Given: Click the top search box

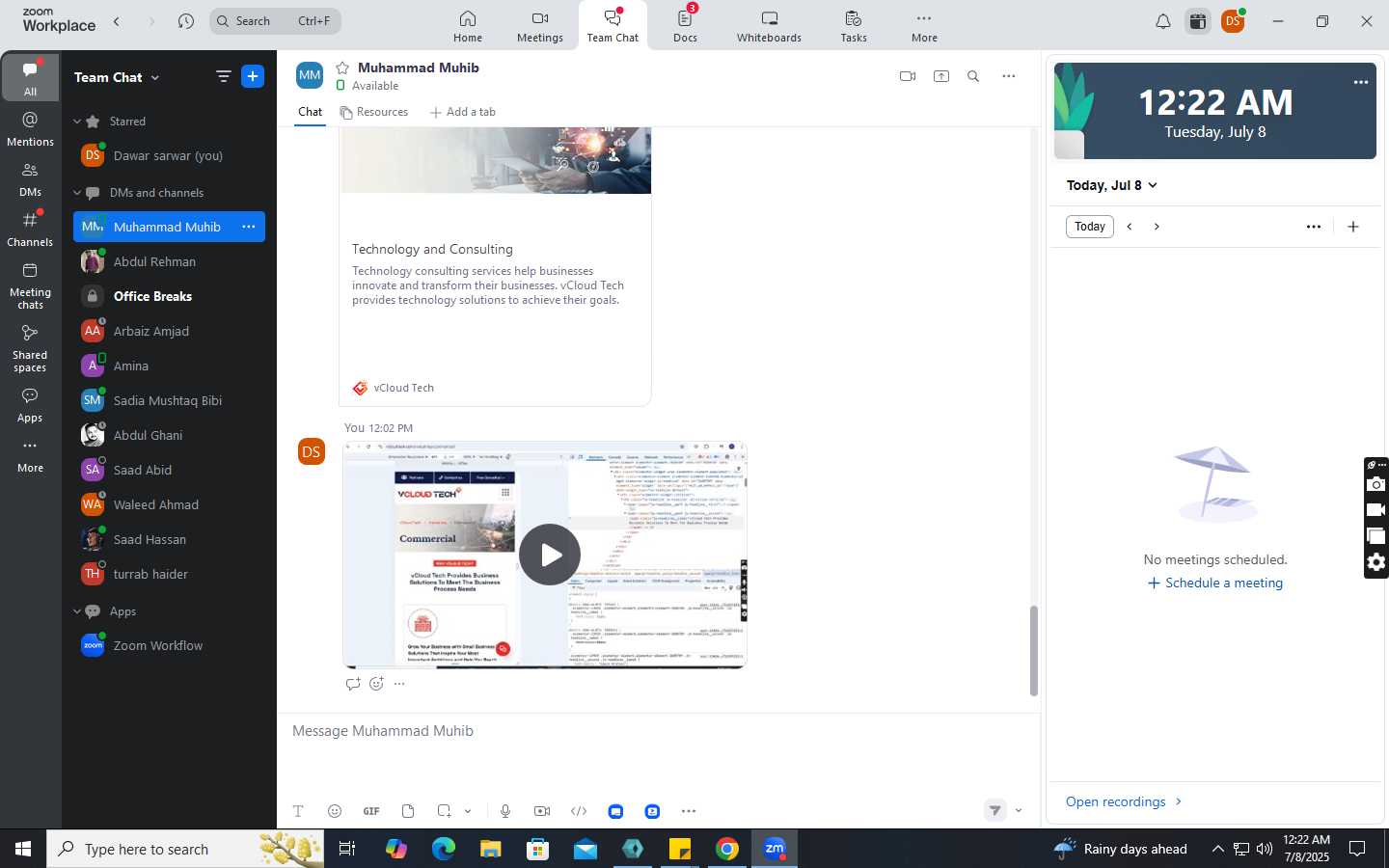Looking at the screenshot, I should click(276, 21).
